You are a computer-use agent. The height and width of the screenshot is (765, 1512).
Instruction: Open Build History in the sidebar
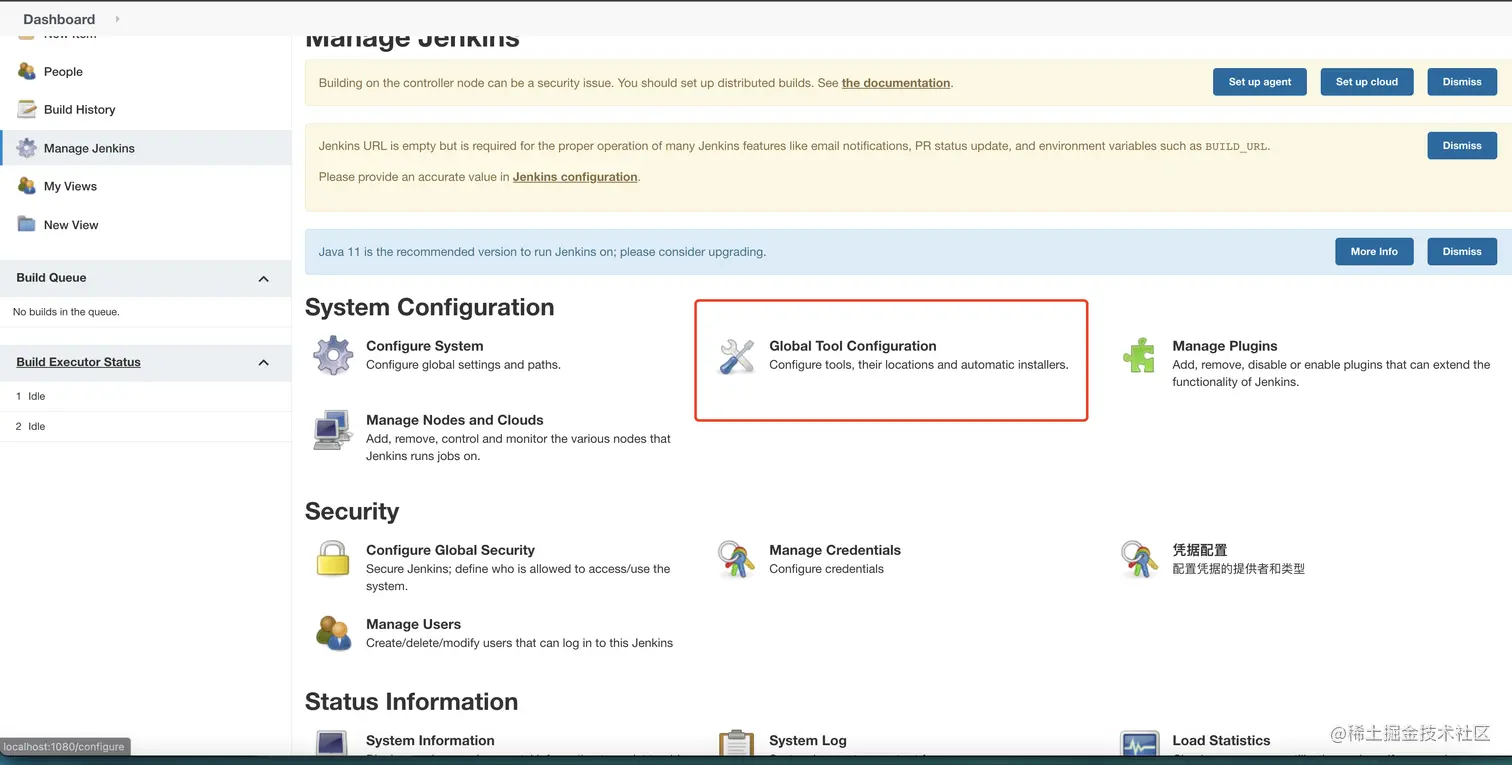(x=79, y=110)
